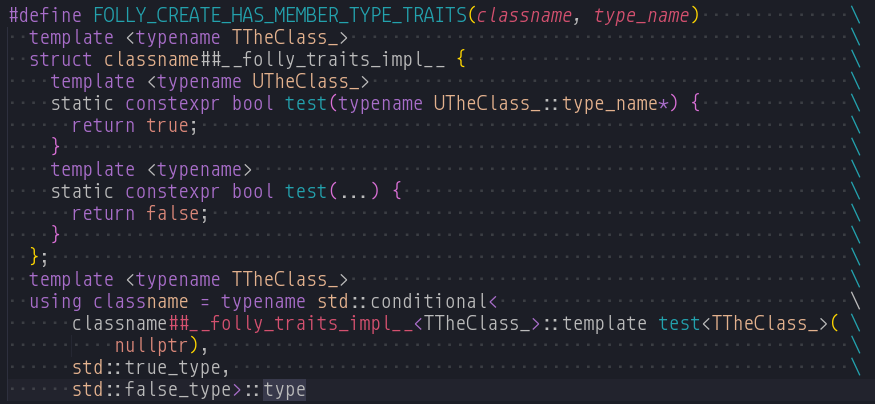Click 'return true;' statement

(x=135, y=126)
